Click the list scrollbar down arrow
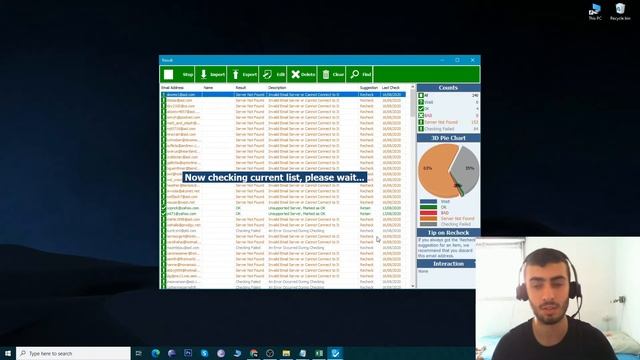Image resolution: width=640 pixels, height=360 pixels. coord(412,286)
